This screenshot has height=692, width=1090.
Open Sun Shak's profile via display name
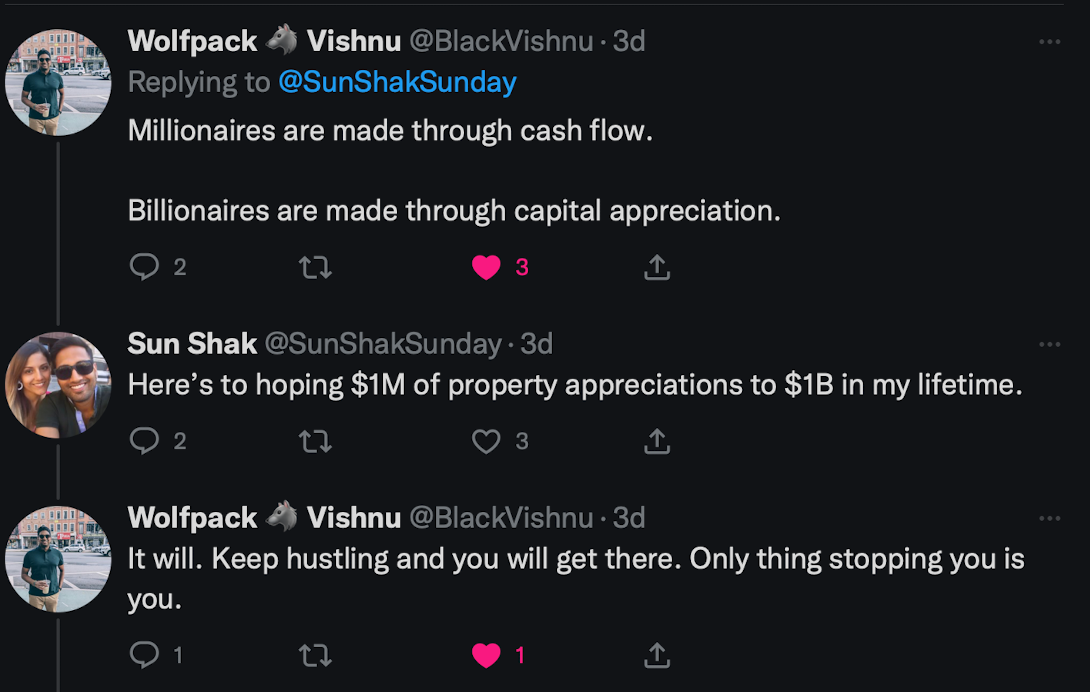point(193,344)
